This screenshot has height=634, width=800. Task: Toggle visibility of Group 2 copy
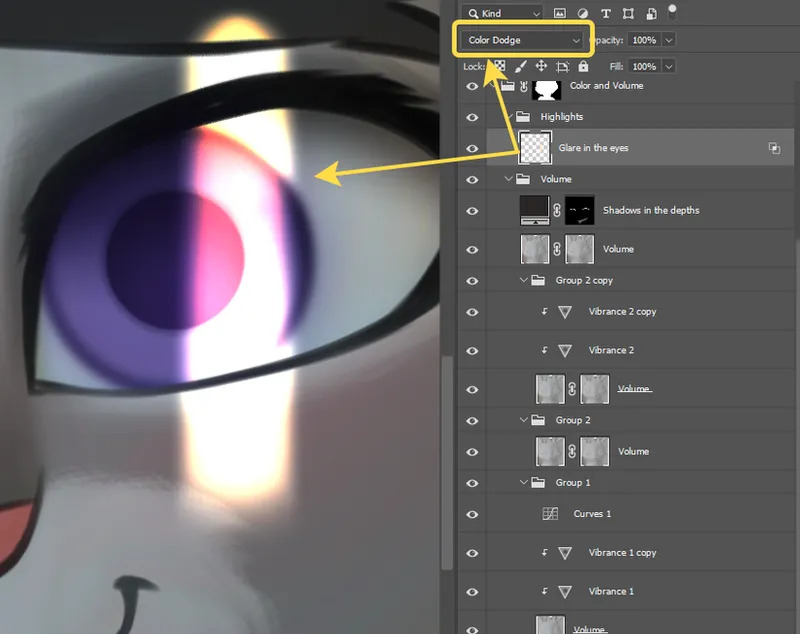pyautogui.click(x=472, y=281)
